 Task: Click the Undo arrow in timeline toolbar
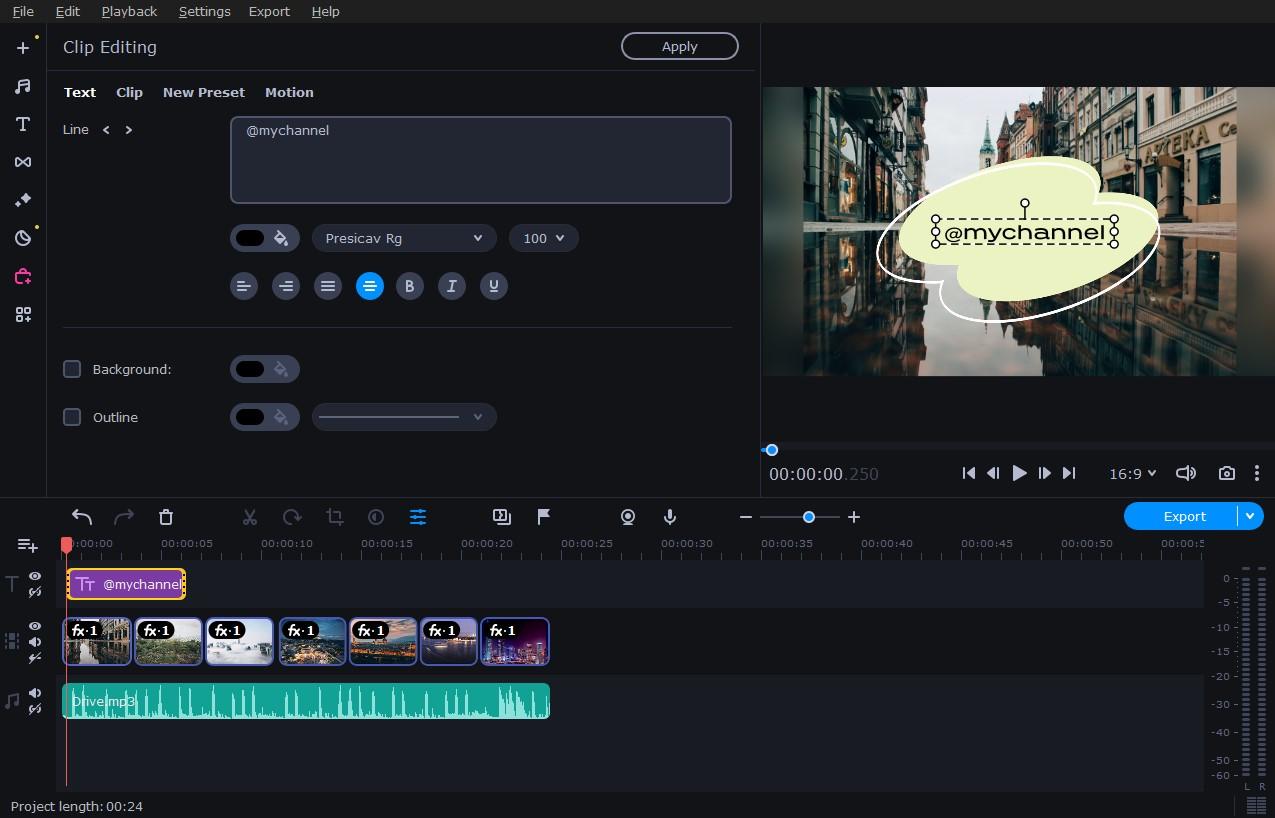click(82, 517)
